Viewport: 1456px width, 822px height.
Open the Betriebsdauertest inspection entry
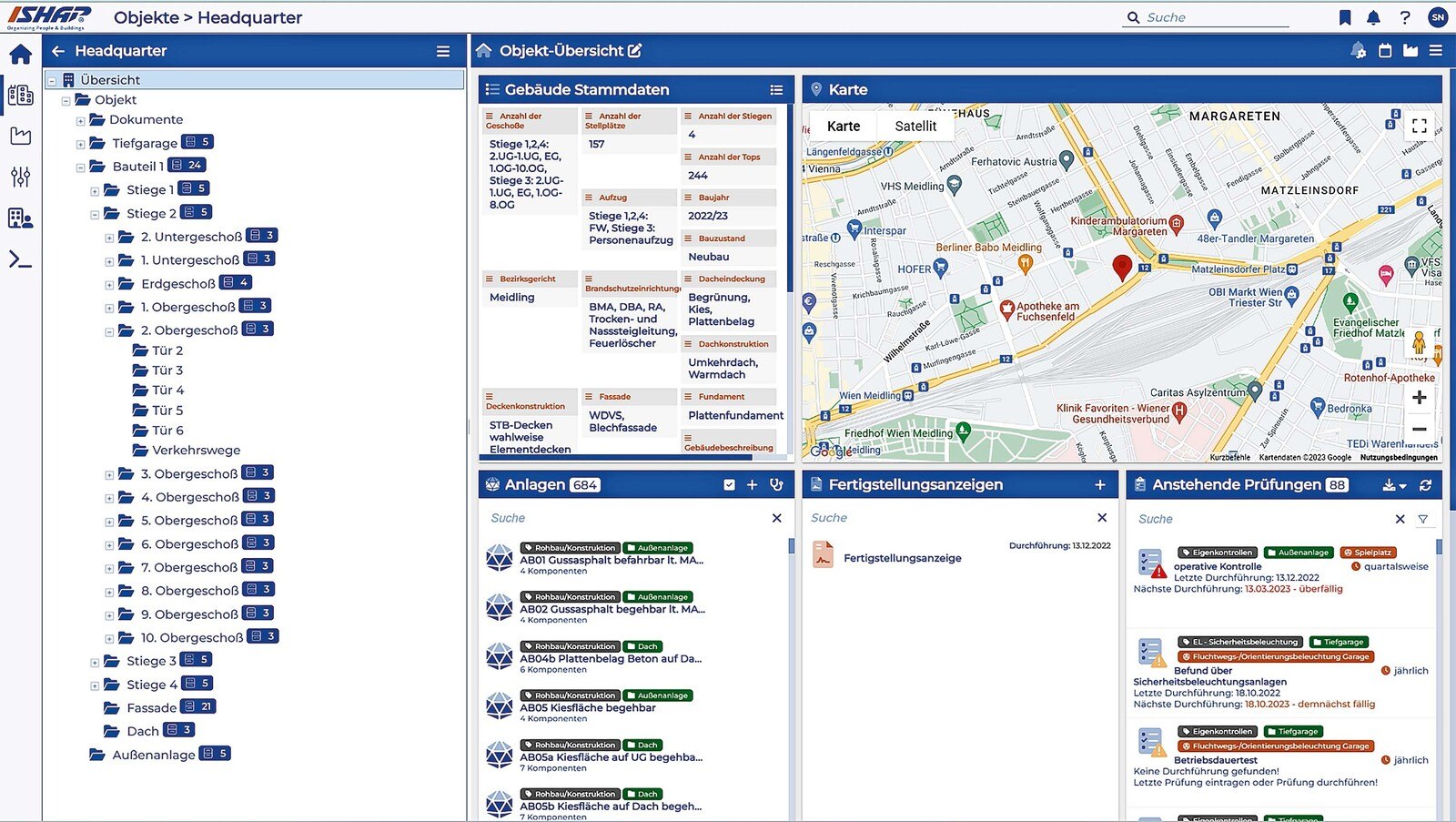coord(1215,760)
